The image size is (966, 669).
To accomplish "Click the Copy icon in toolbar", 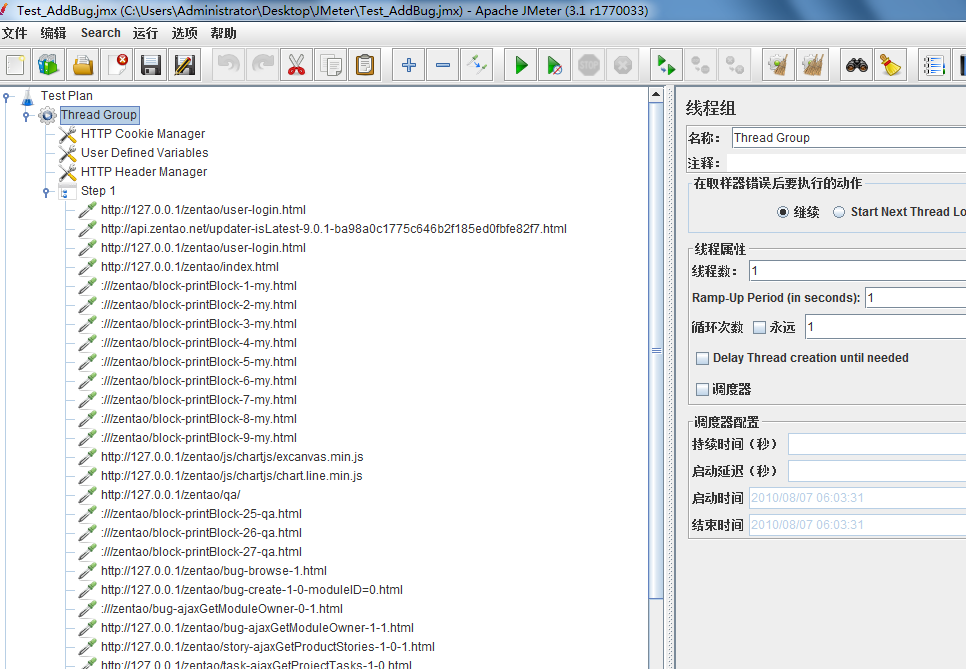I will click(x=331, y=65).
